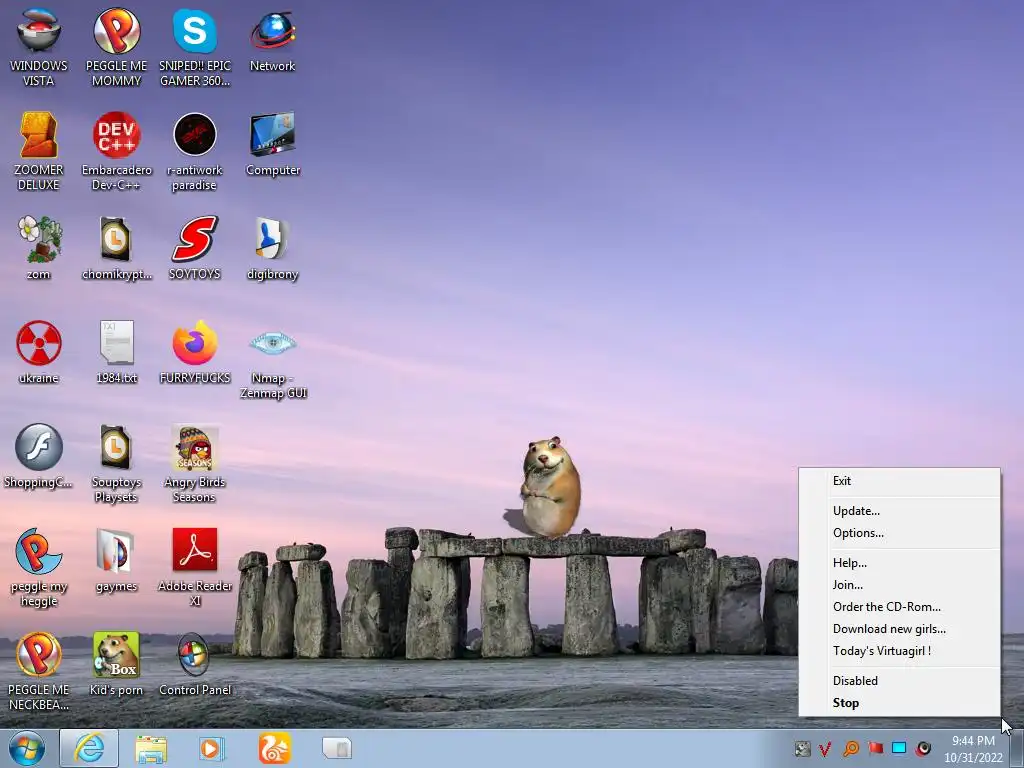1024x768 pixels.
Task: Open Windows Explorer folder in taskbar
Action: [x=151, y=748]
